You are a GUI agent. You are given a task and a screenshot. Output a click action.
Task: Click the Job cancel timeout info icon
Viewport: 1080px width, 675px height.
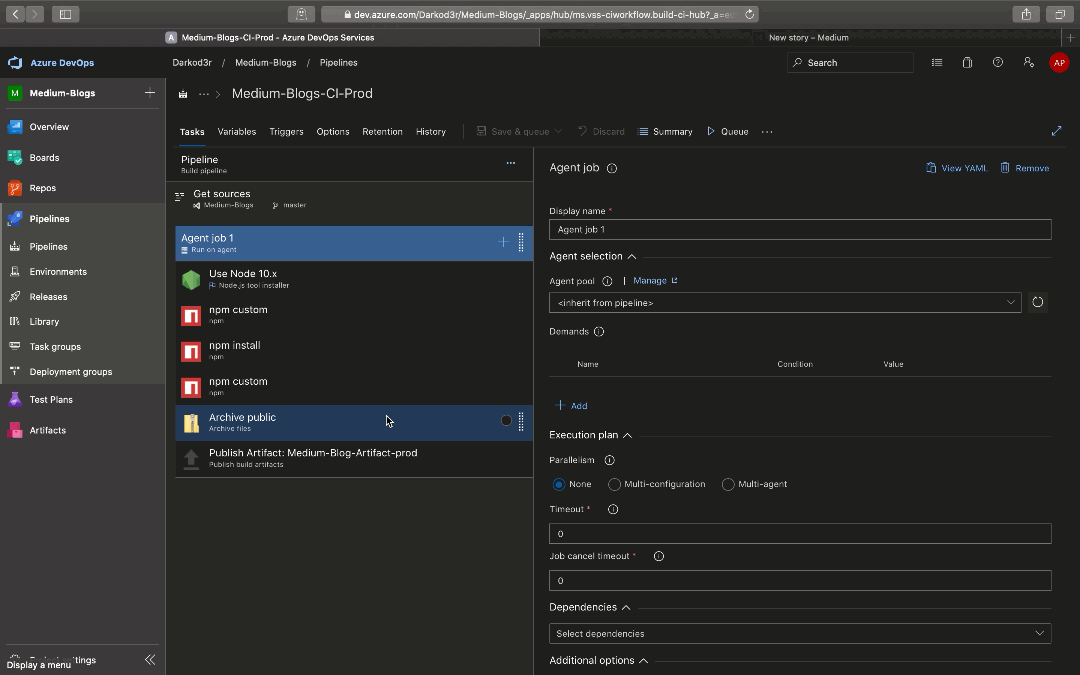[658, 557]
